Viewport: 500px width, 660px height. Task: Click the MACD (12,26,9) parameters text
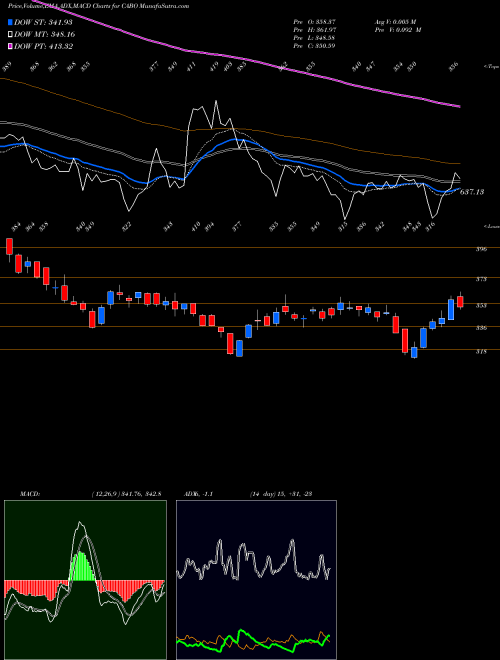click(126, 494)
